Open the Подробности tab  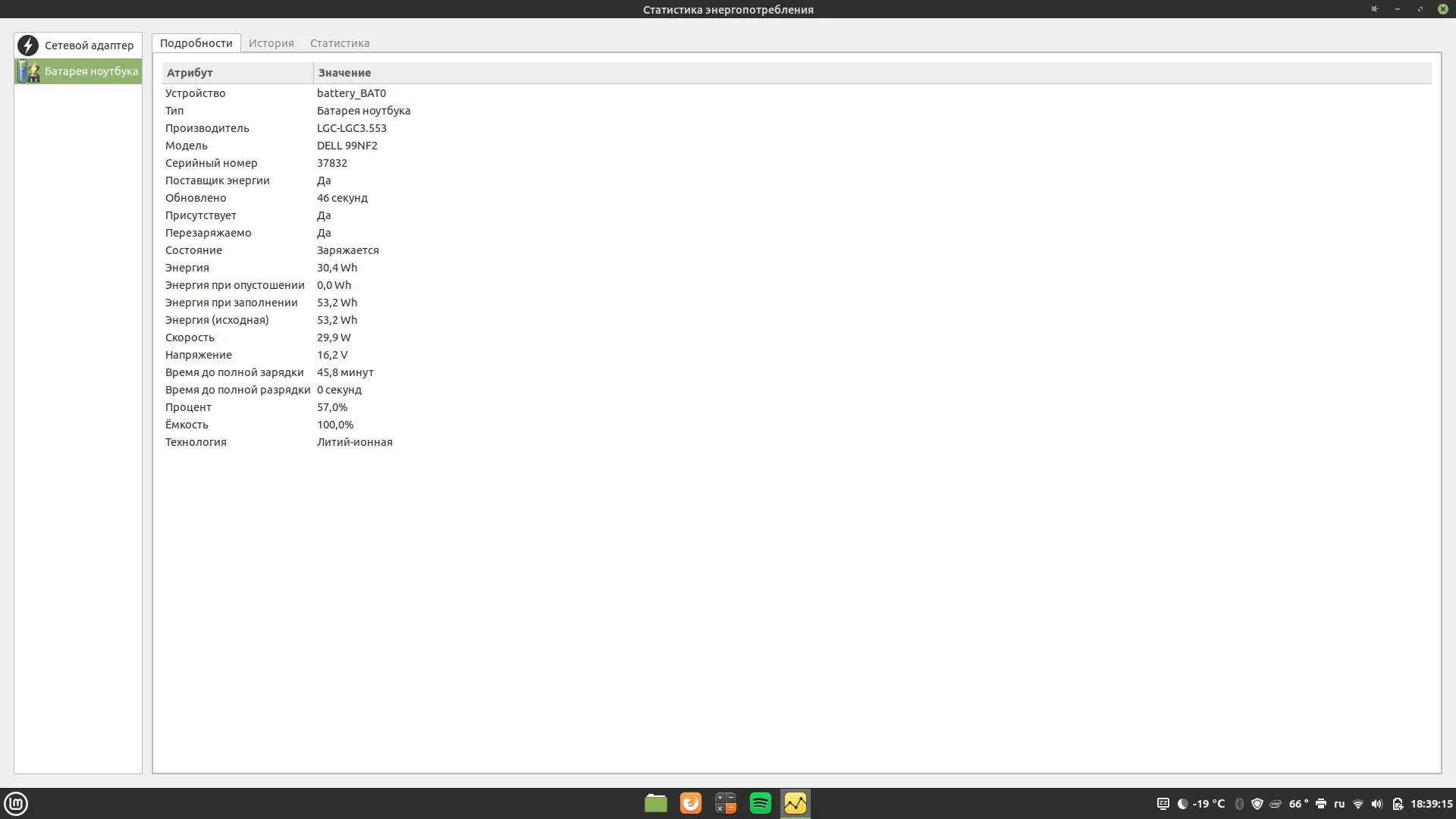pos(196,43)
